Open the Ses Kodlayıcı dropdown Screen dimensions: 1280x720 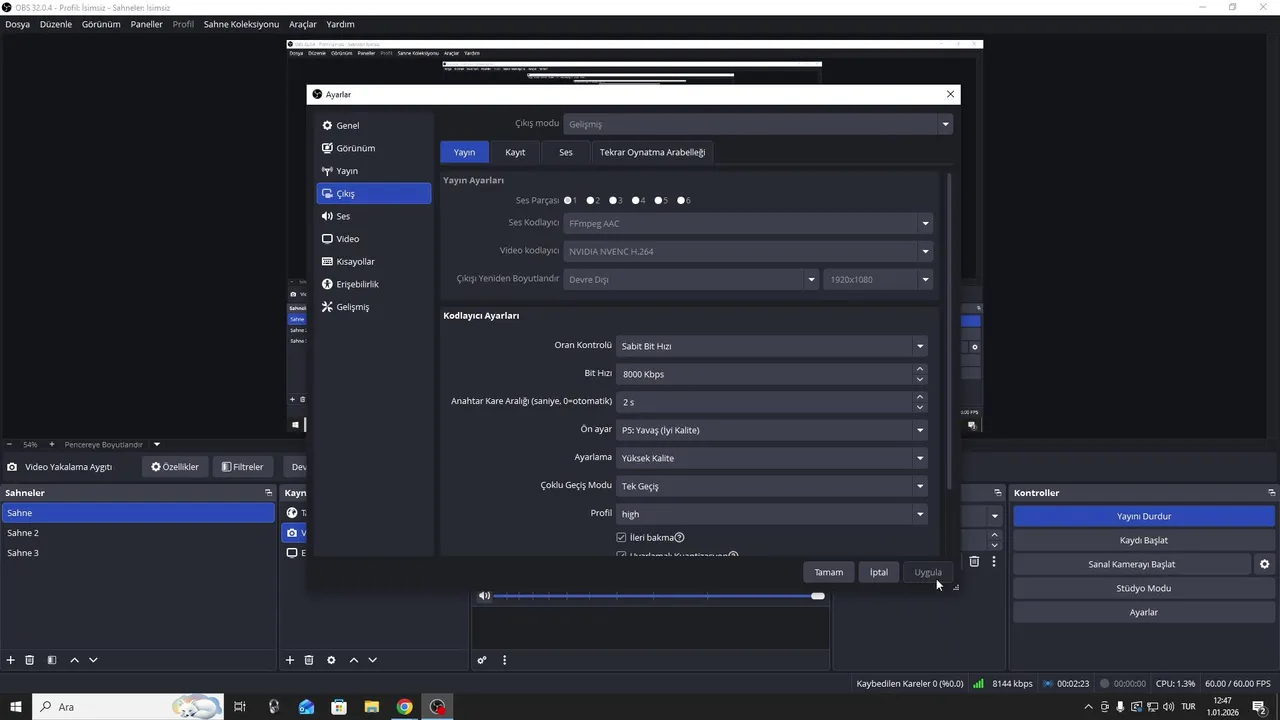(x=749, y=224)
